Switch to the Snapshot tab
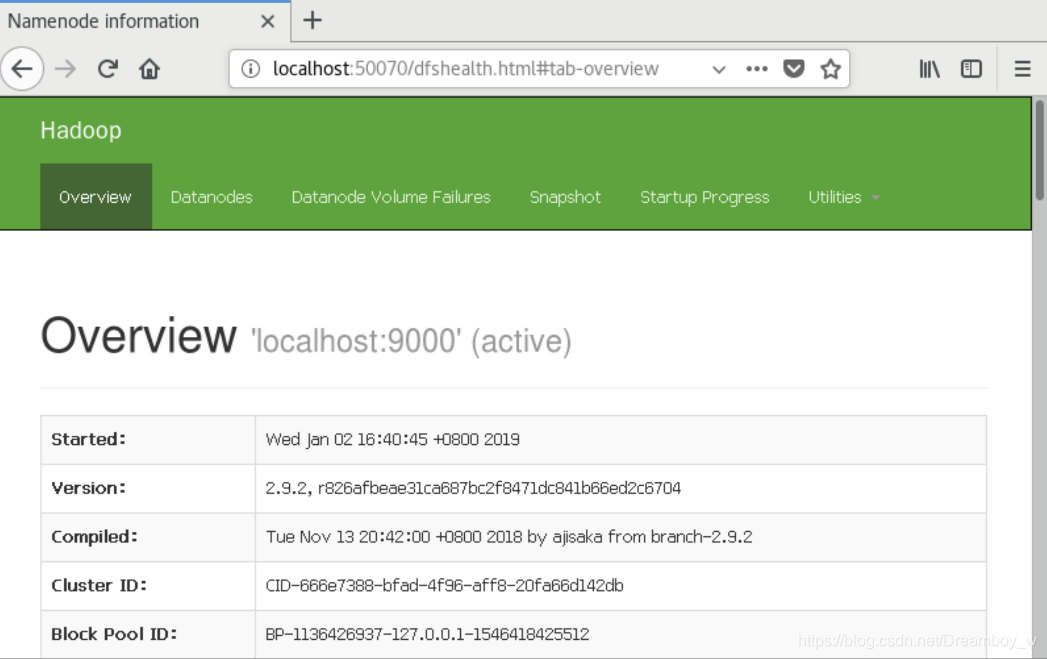 pyautogui.click(x=565, y=197)
